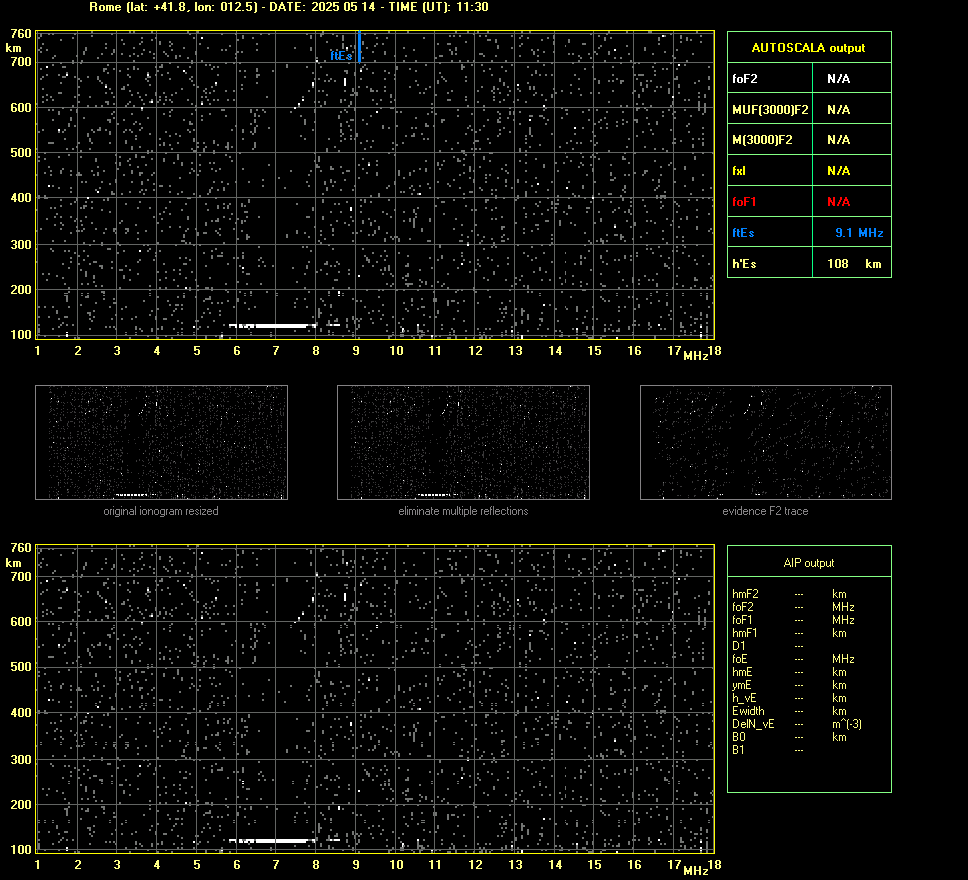968x880 pixels.
Task: Click the N/A value beside M(3000)F2
Action: tap(838, 140)
